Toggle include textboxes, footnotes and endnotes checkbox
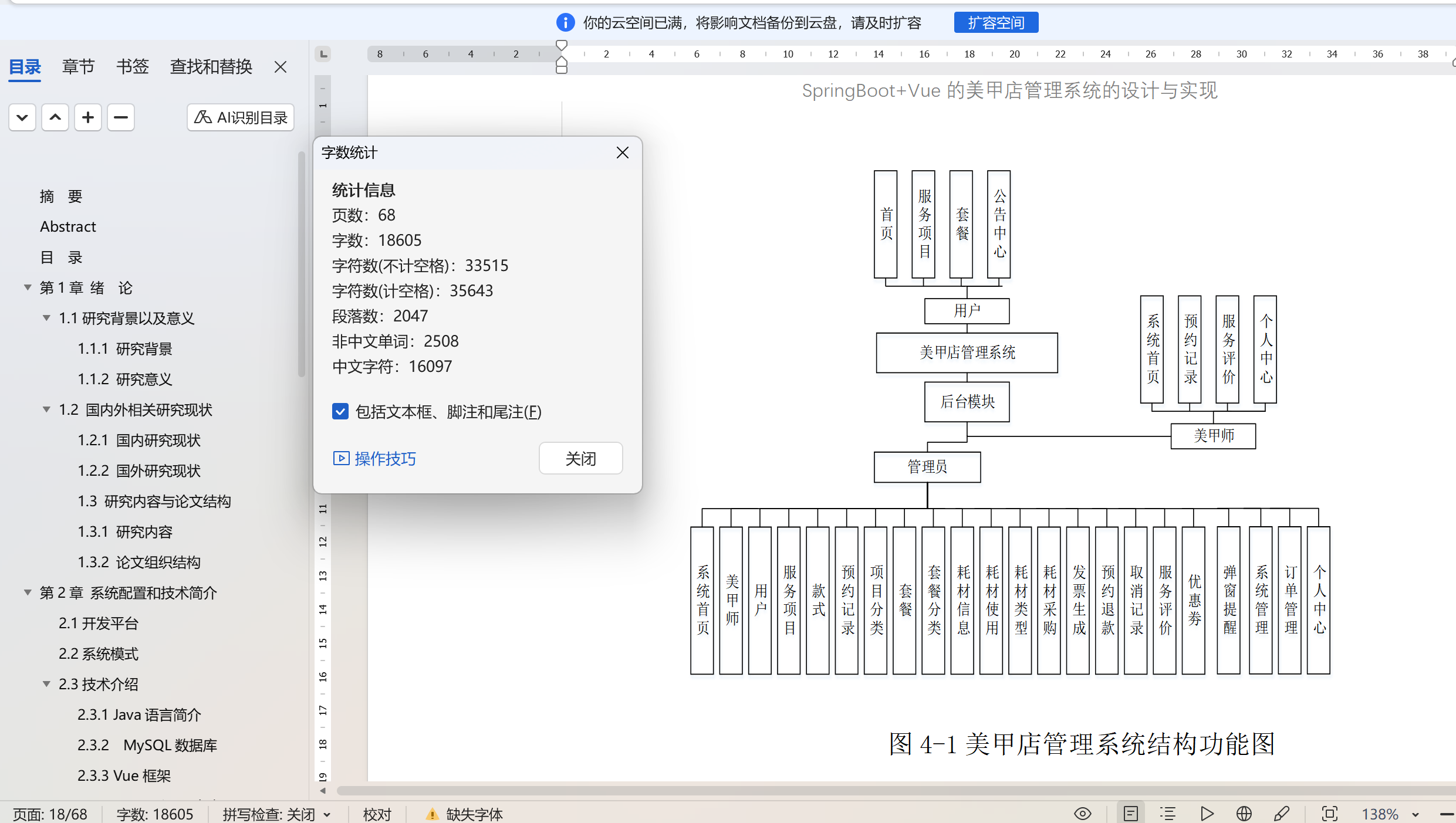Image resolution: width=1456 pixels, height=823 pixels. tap(340, 411)
